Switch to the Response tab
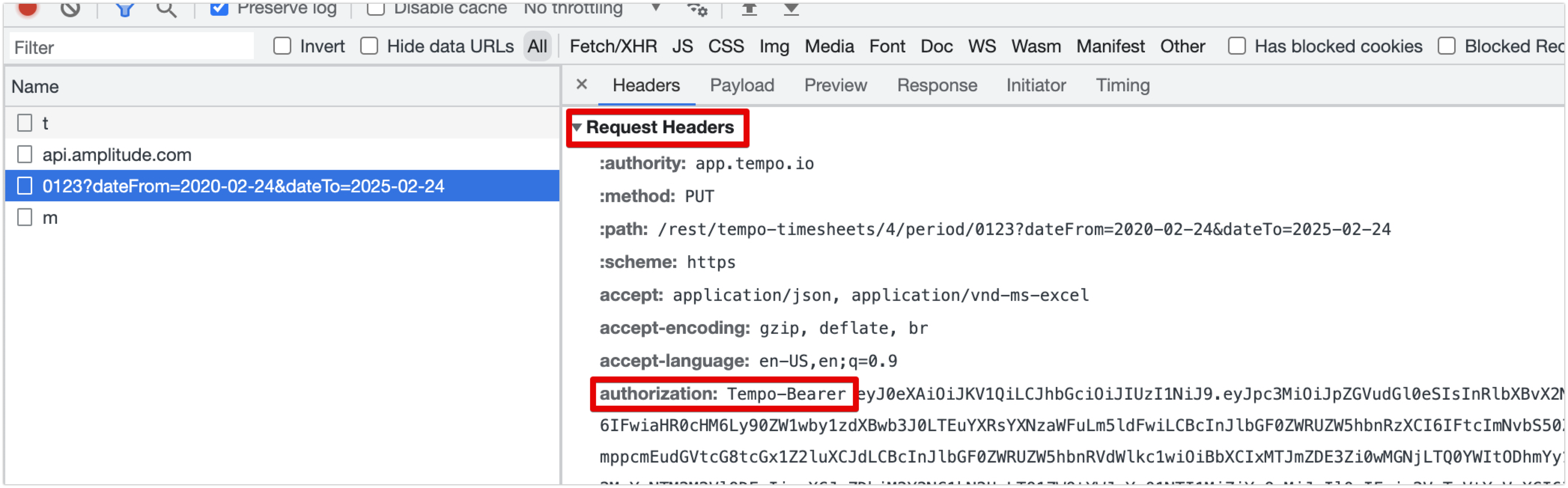 click(x=936, y=85)
